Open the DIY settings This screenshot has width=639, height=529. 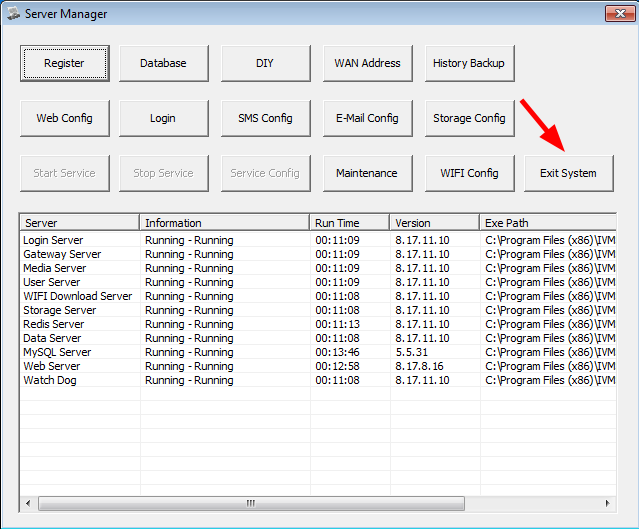[x=265, y=63]
